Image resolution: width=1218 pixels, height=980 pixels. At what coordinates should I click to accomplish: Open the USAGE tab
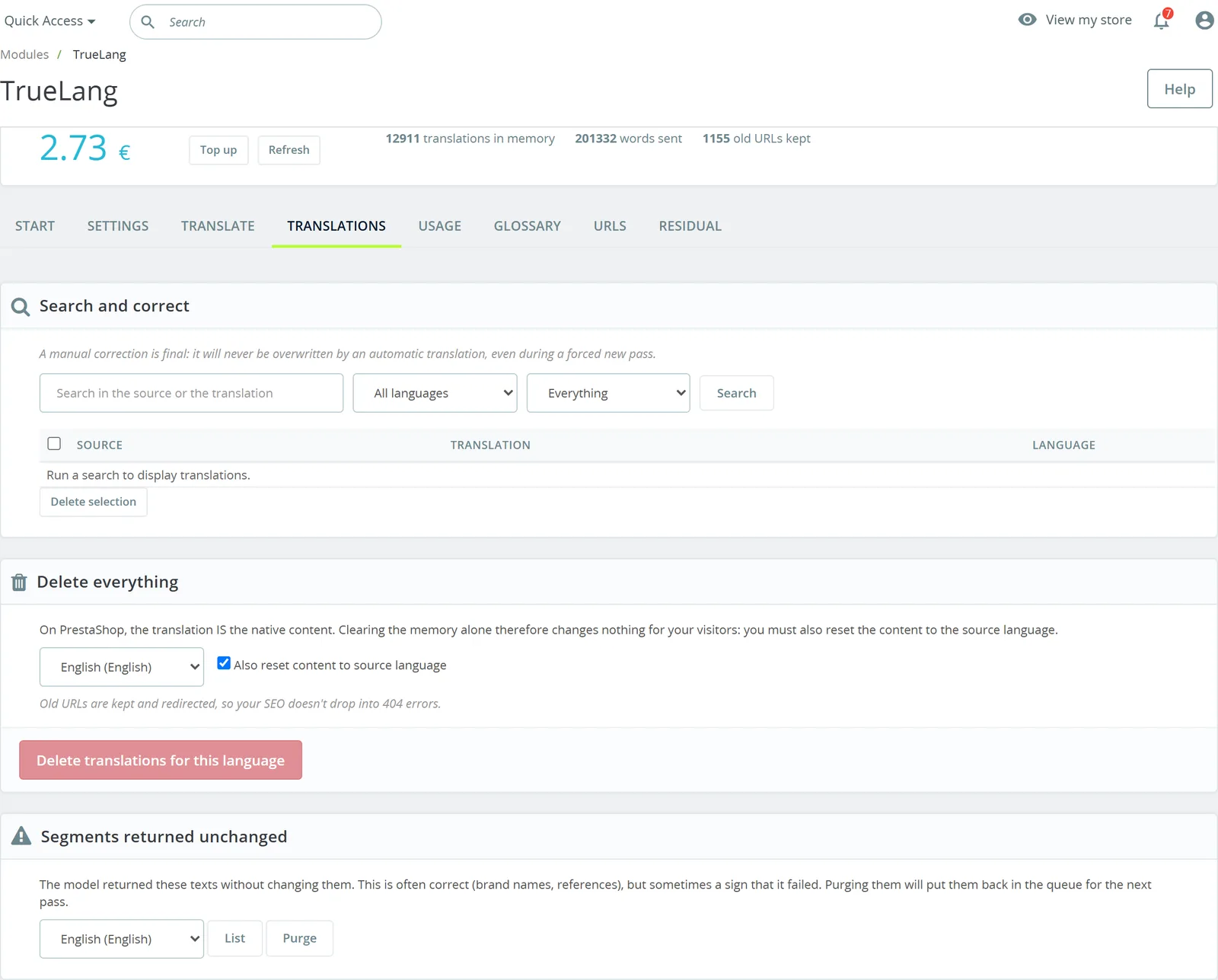[440, 226]
